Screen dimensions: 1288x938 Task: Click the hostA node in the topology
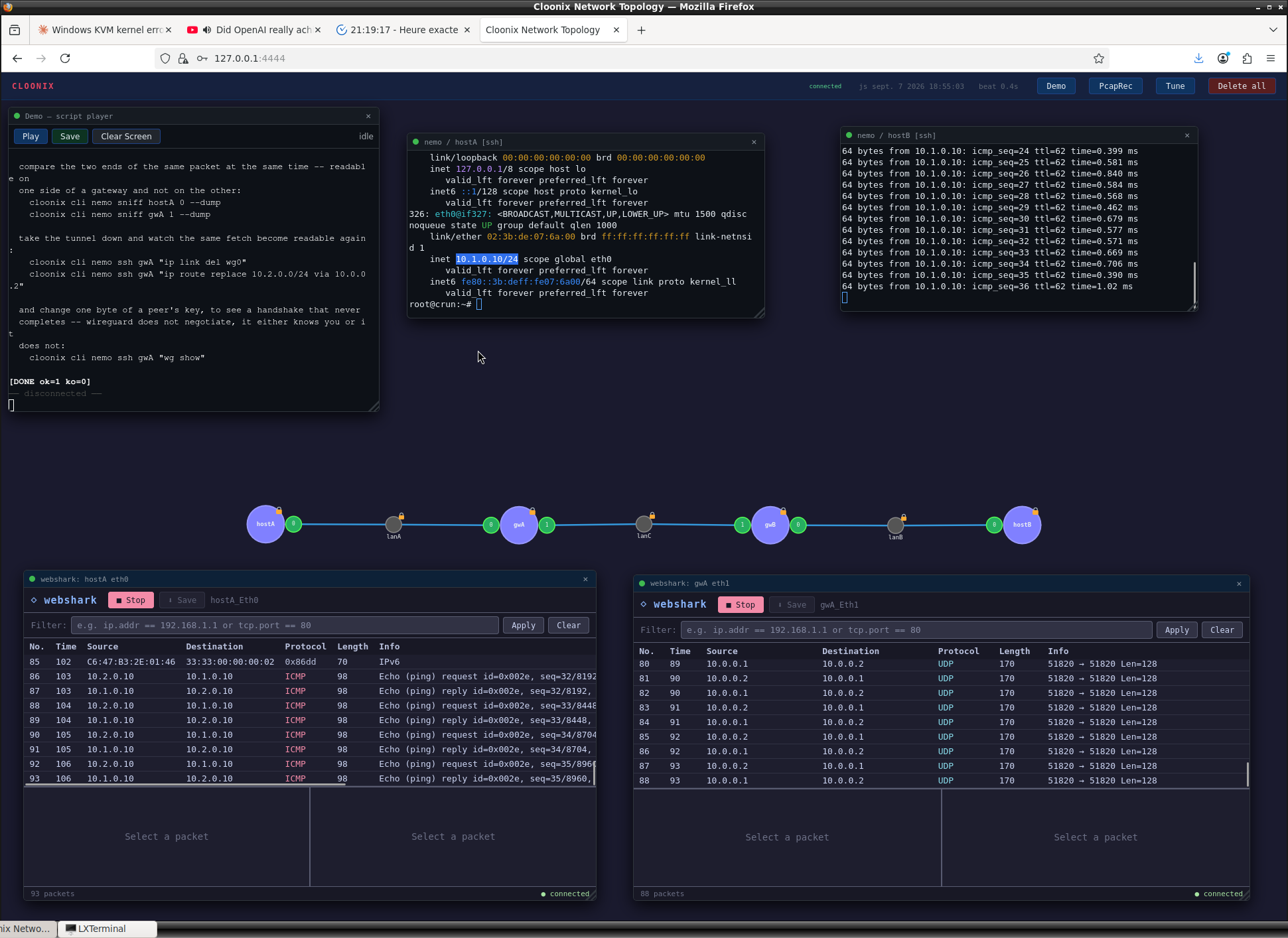click(265, 524)
